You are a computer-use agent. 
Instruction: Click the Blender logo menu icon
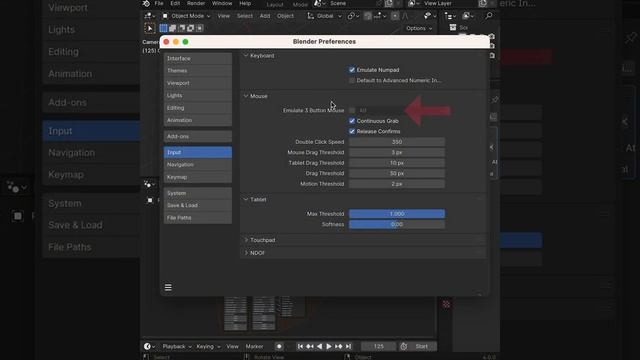[x=146, y=4]
